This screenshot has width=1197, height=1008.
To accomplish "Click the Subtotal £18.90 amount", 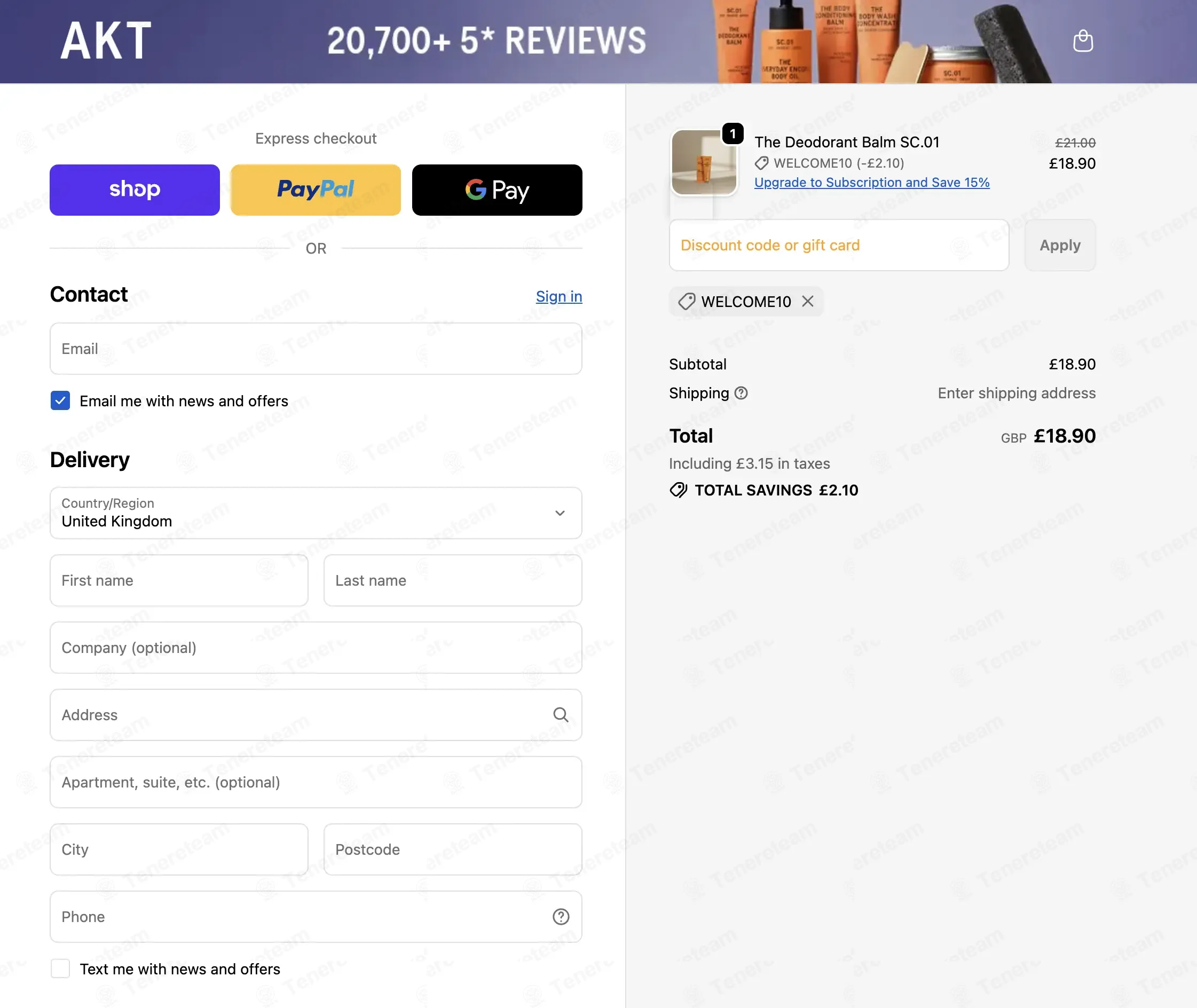I will (x=1072, y=364).
